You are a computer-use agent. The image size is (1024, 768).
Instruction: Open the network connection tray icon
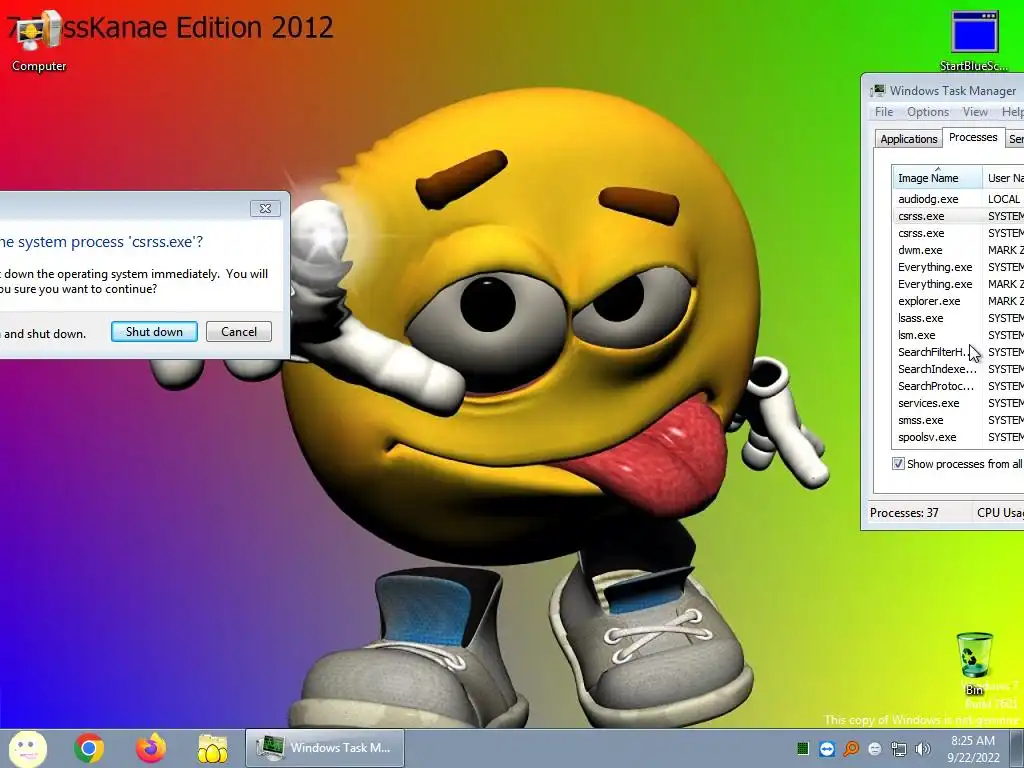point(899,749)
